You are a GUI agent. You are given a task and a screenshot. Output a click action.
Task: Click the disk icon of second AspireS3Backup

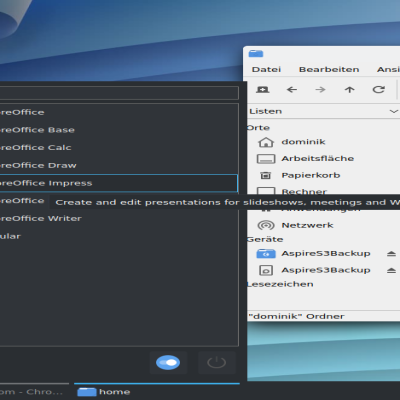click(x=266, y=270)
